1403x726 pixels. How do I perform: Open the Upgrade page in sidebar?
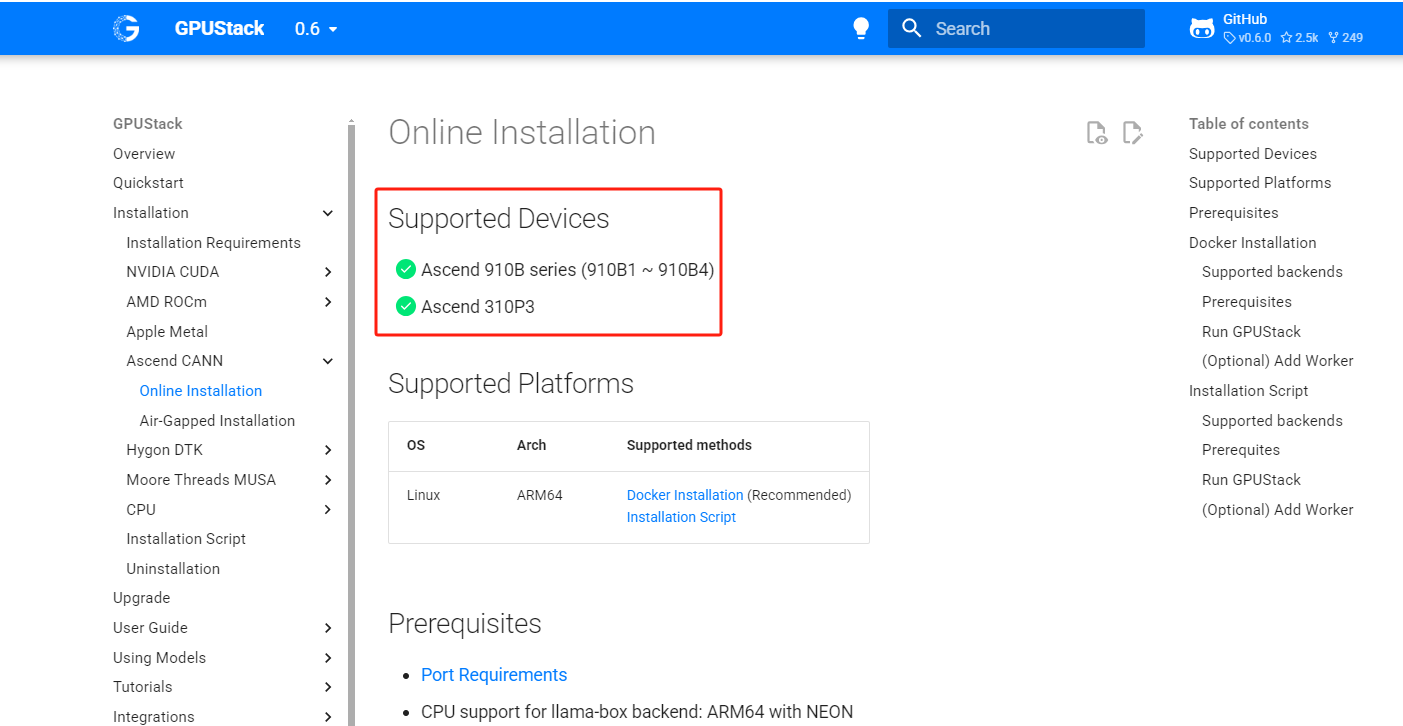click(141, 598)
